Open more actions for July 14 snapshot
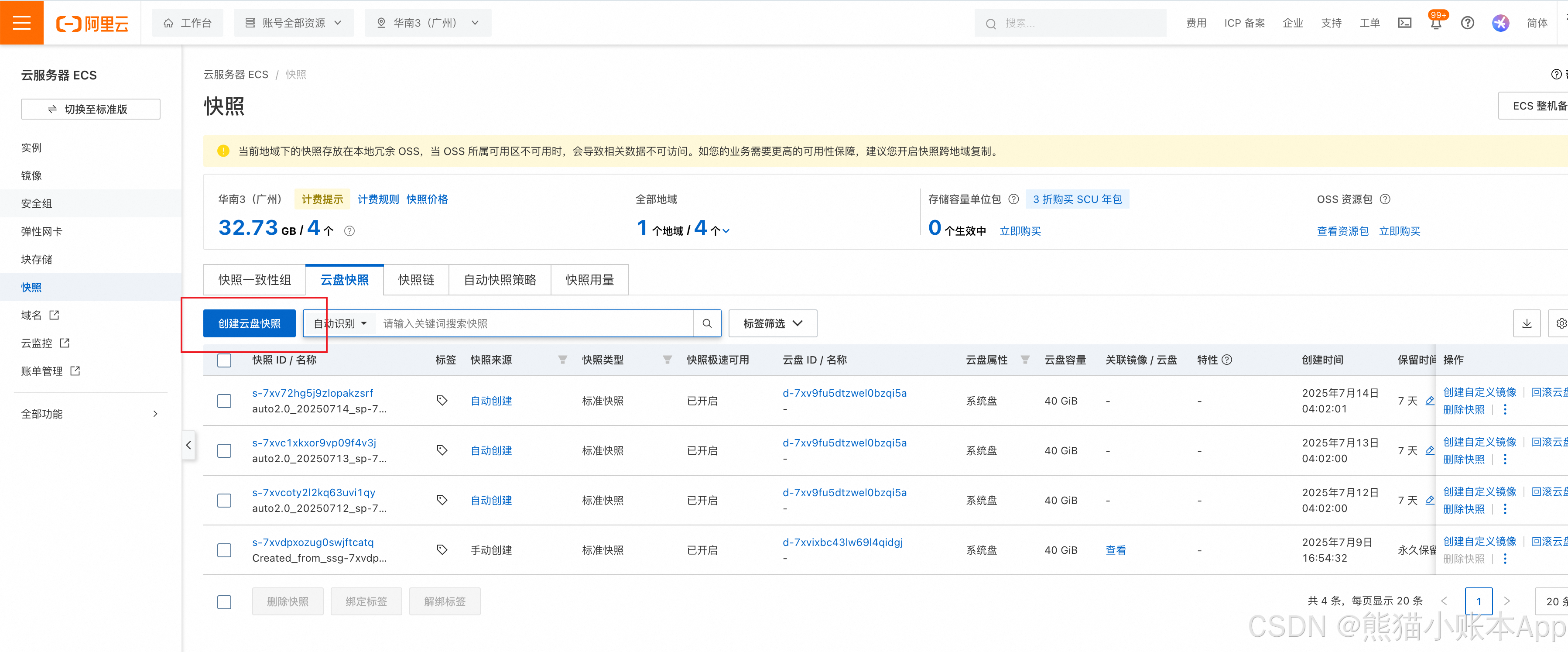 click(1505, 410)
